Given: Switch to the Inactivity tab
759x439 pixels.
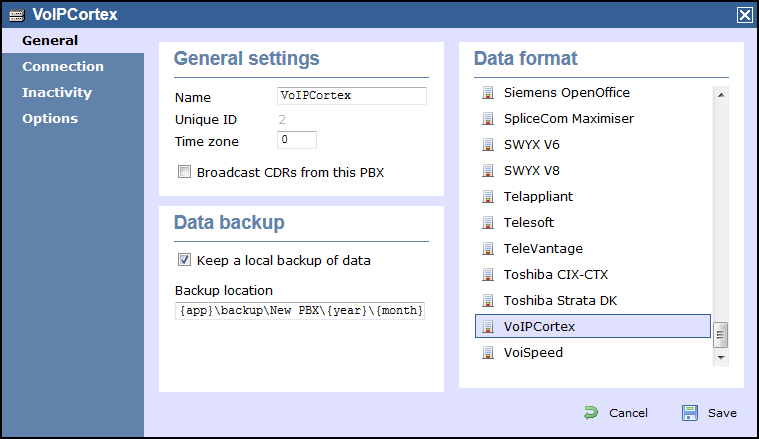Looking at the screenshot, I should [57, 92].
